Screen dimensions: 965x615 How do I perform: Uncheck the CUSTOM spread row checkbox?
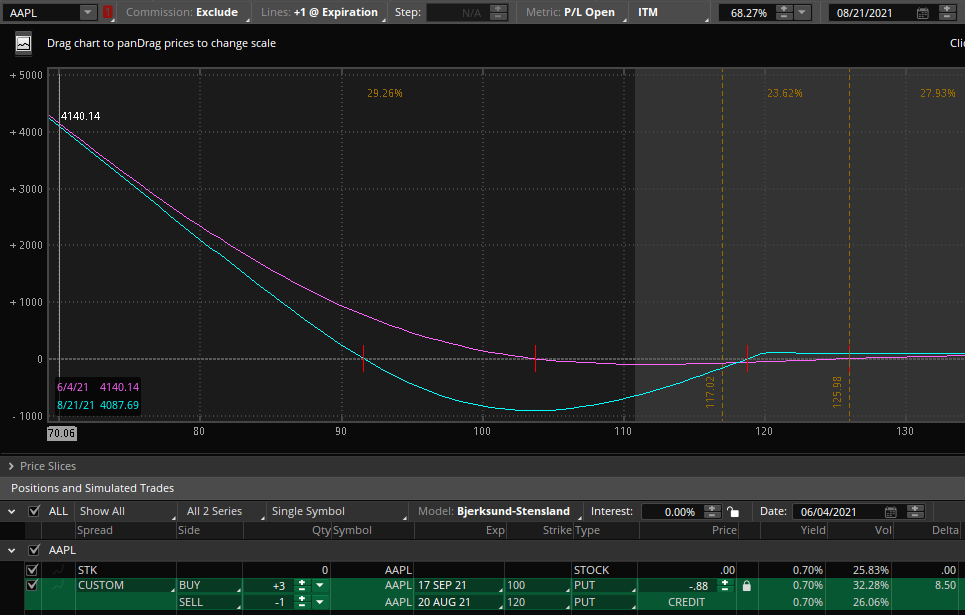(x=32, y=585)
